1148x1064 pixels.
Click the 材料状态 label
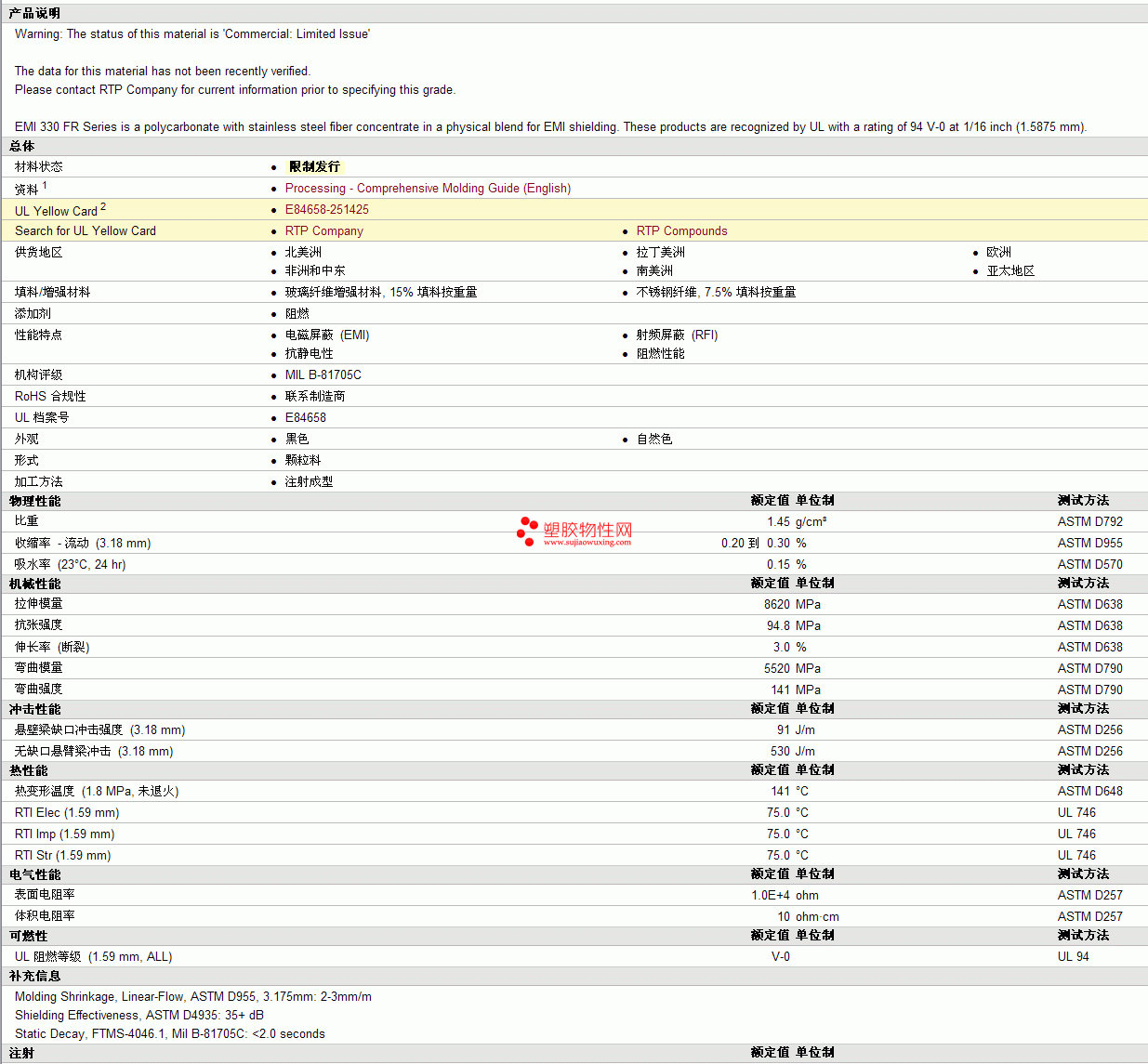tap(39, 166)
